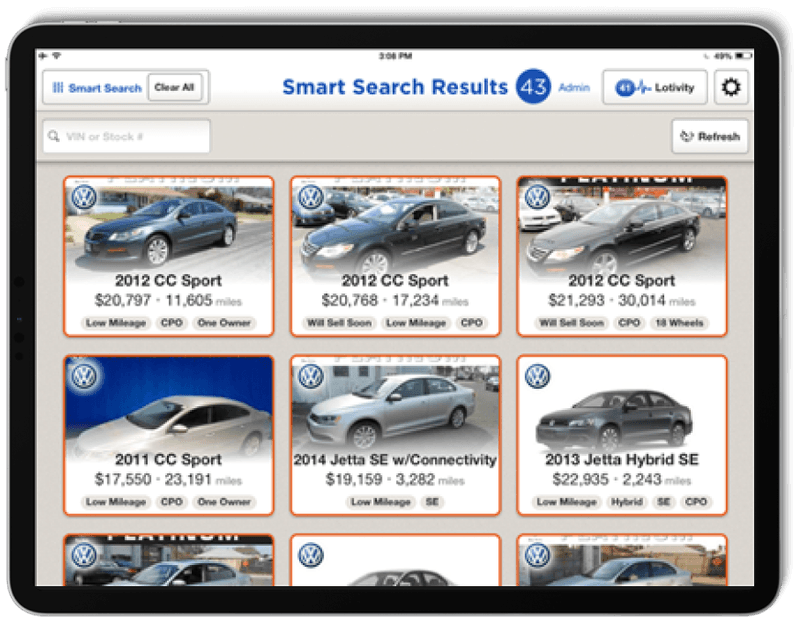Click 'CPO' tag on $20,768 CC Sport
800x620 pixels.
[x=471, y=323]
